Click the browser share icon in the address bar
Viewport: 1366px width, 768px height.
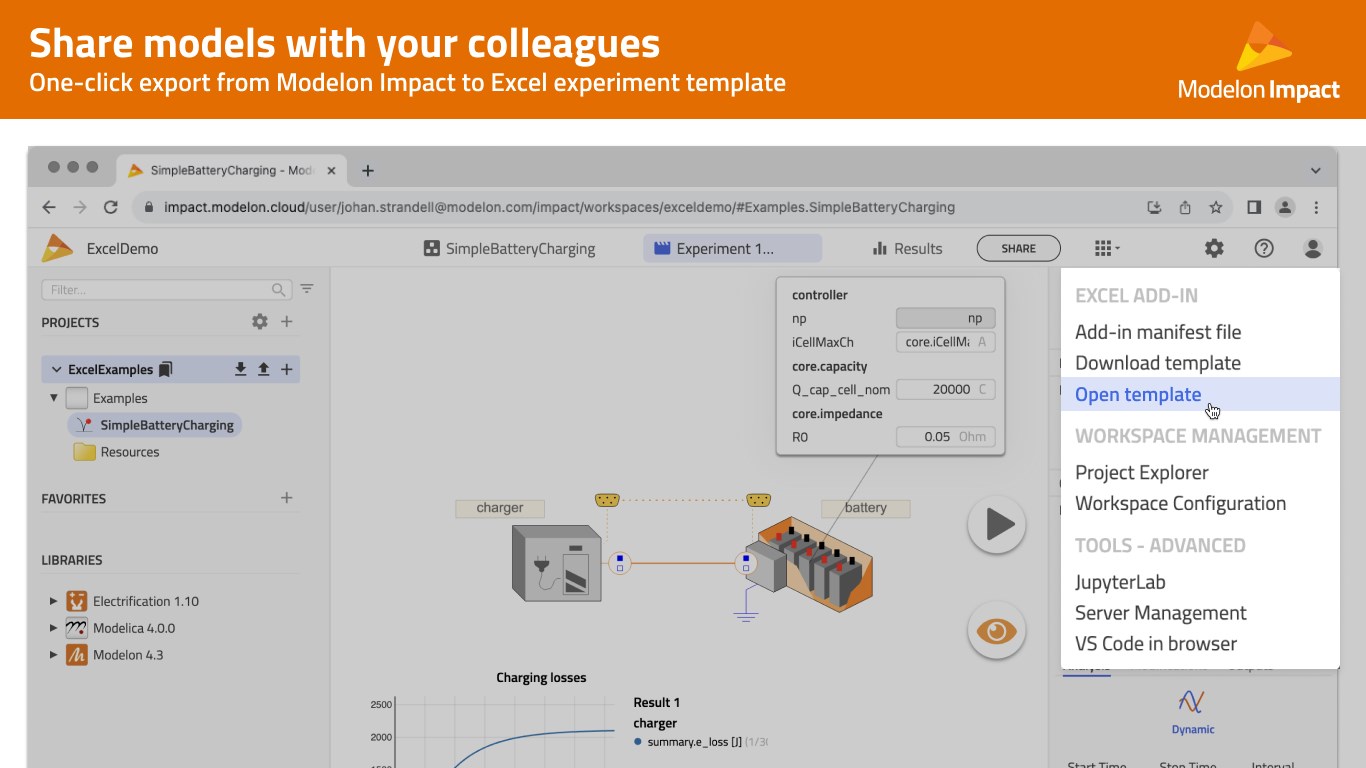[x=1185, y=208]
